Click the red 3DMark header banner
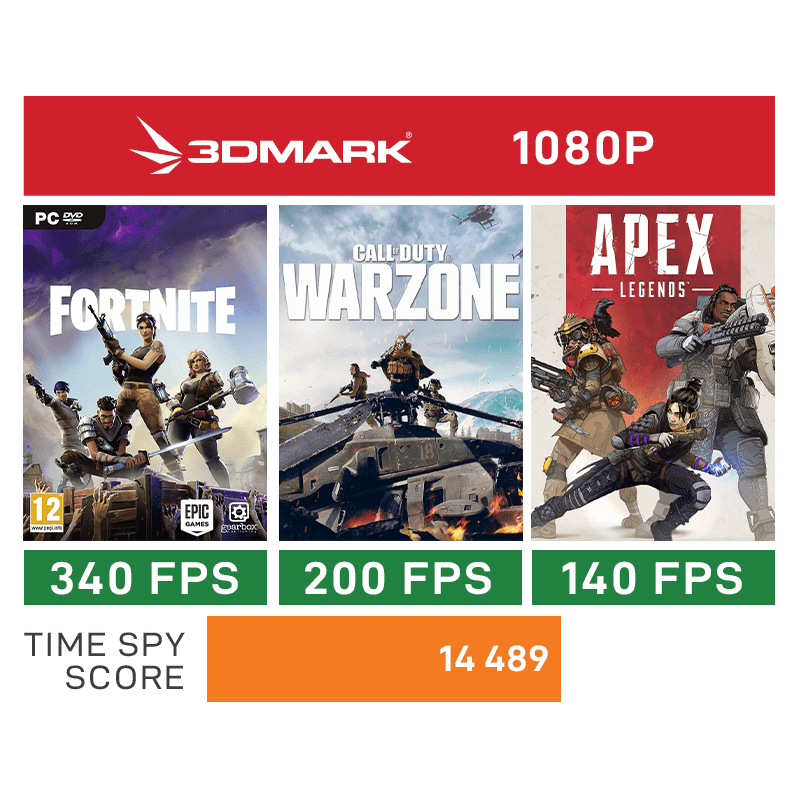The image size is (800, 800). tap(399, 146)
